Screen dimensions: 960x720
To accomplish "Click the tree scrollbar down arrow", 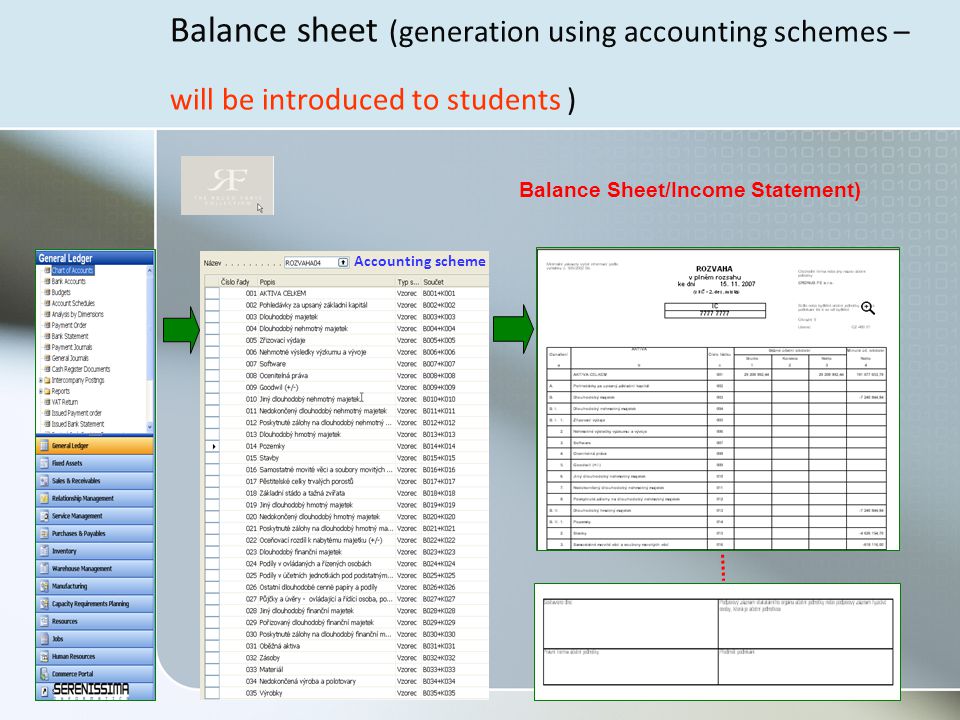I will (x=149, y=426).
